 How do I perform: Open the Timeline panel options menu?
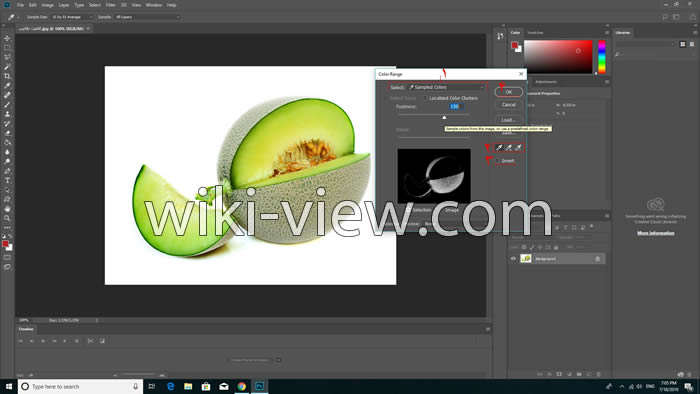point(488,329)
